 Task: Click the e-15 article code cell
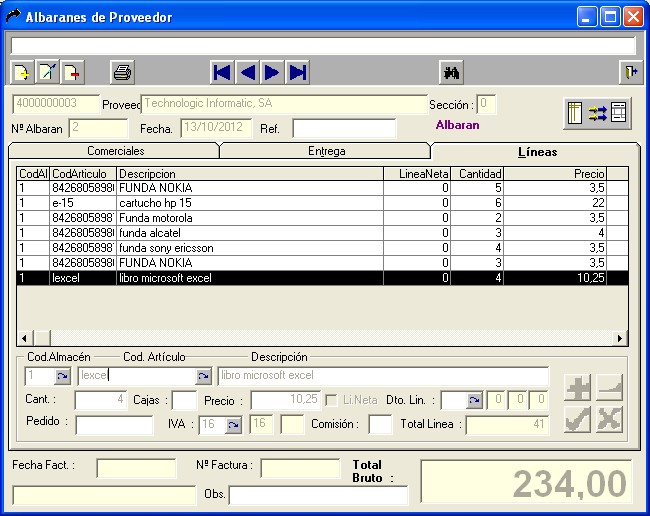(x=83, y=203)
